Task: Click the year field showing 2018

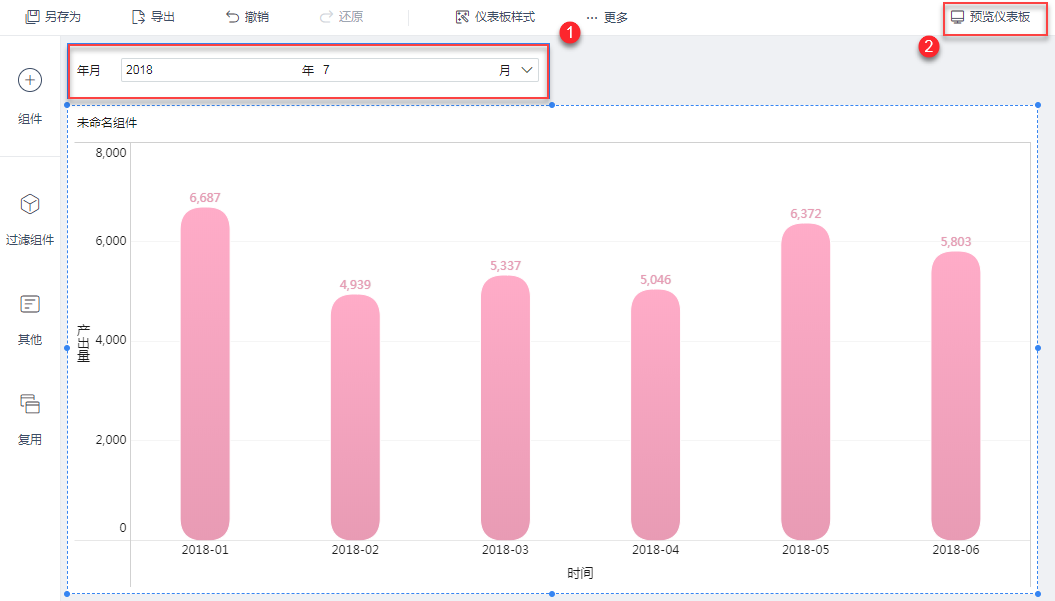Action: 210,70
